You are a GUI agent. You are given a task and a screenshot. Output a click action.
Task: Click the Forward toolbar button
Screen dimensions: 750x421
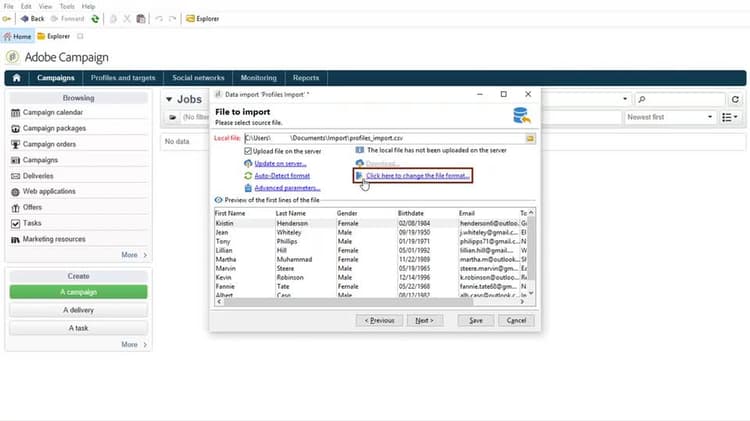67,19
